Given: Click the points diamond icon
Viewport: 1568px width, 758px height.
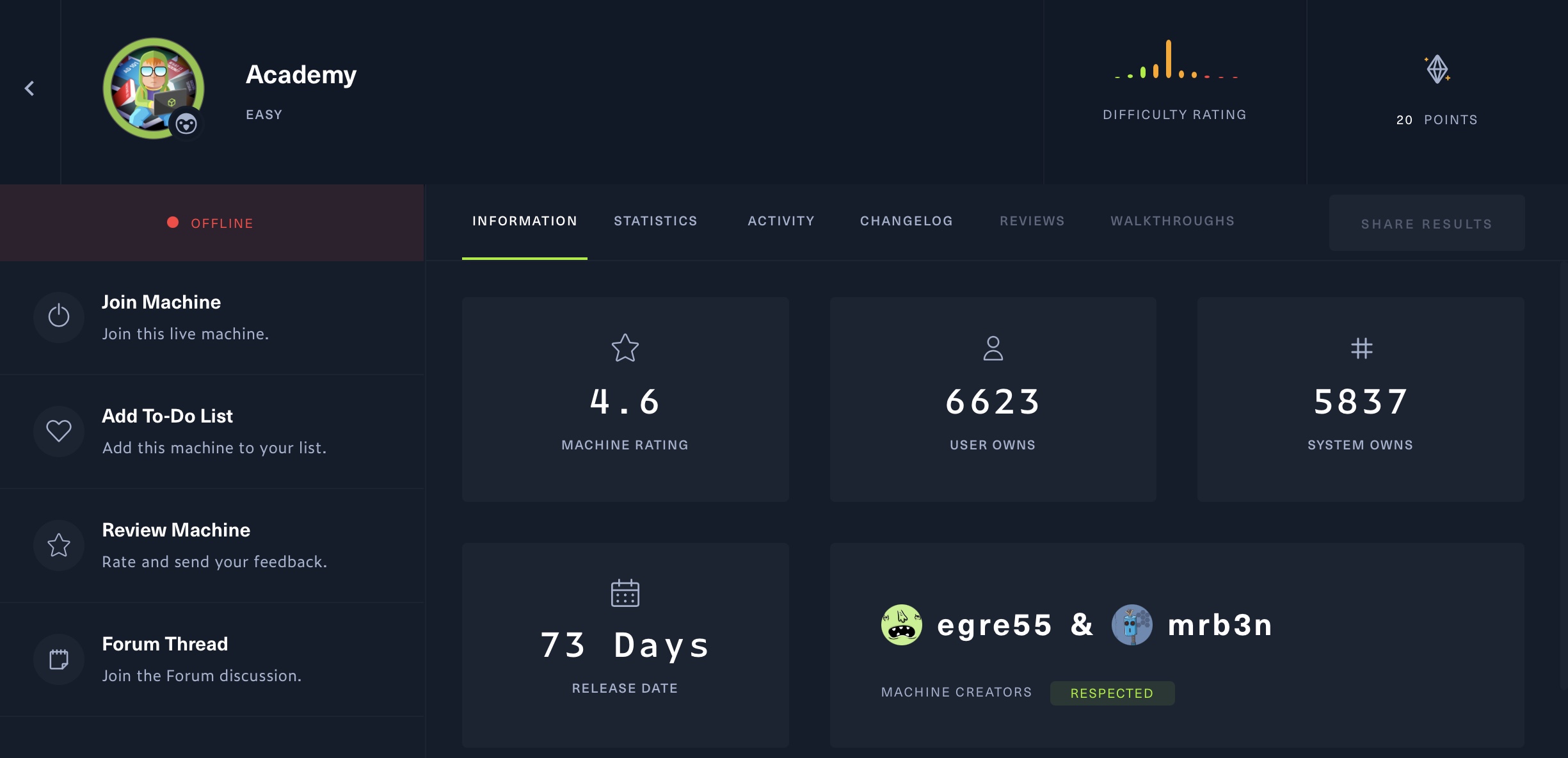Looking at the screenshot, I should [1437, 69].
